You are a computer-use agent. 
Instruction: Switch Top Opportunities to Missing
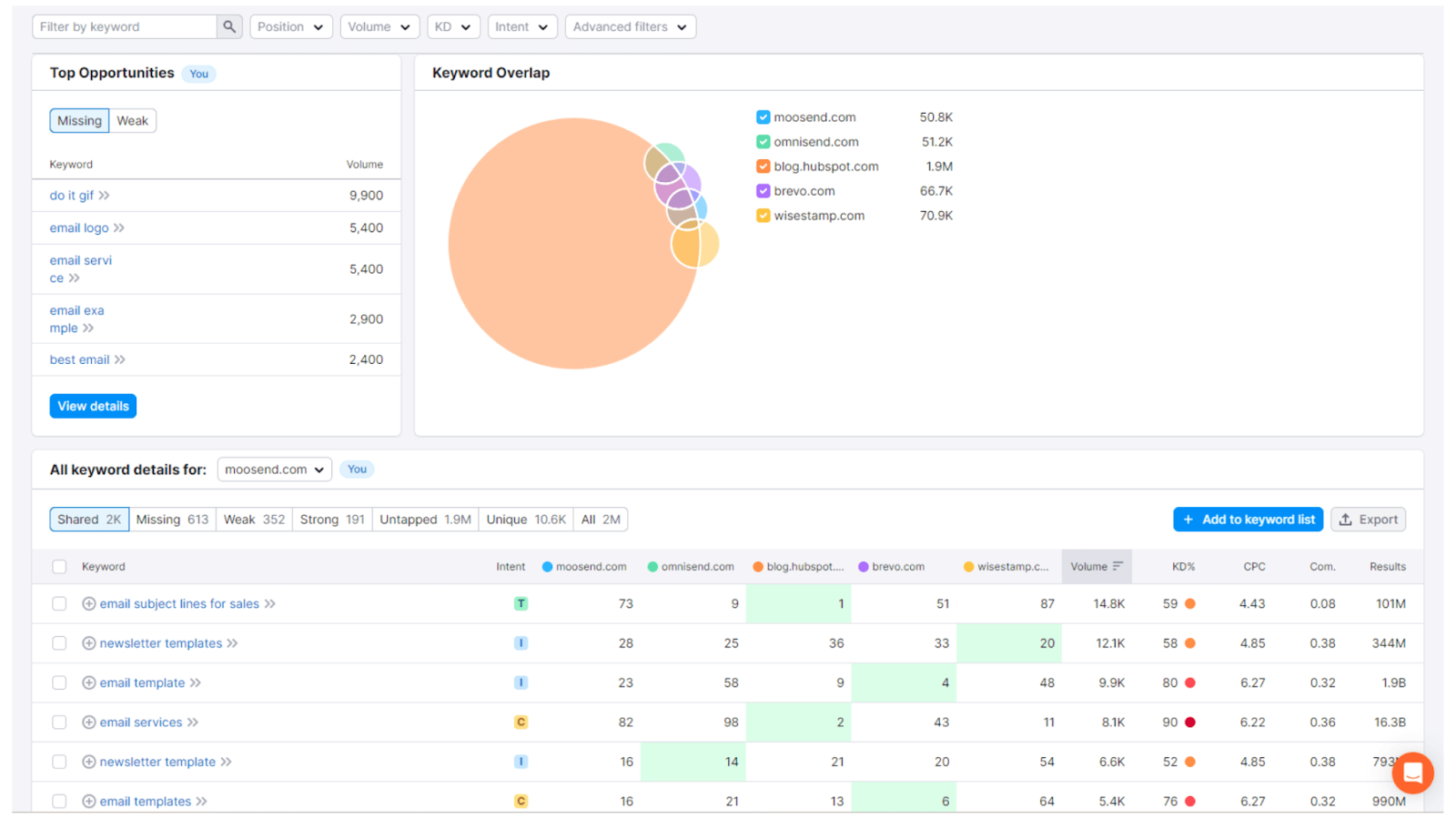click(x=80, y=121)
